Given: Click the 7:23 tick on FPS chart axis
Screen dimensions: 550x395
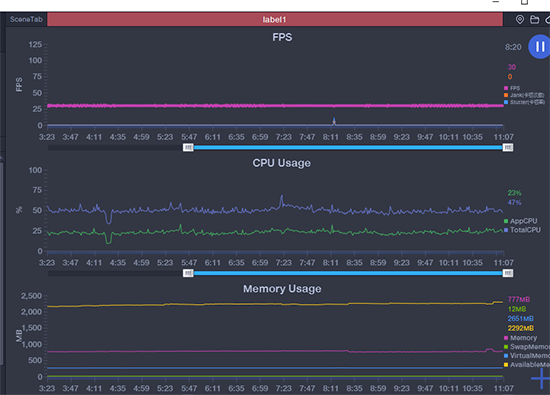Looking at the screenshot, I should click(x=283, y=137).
